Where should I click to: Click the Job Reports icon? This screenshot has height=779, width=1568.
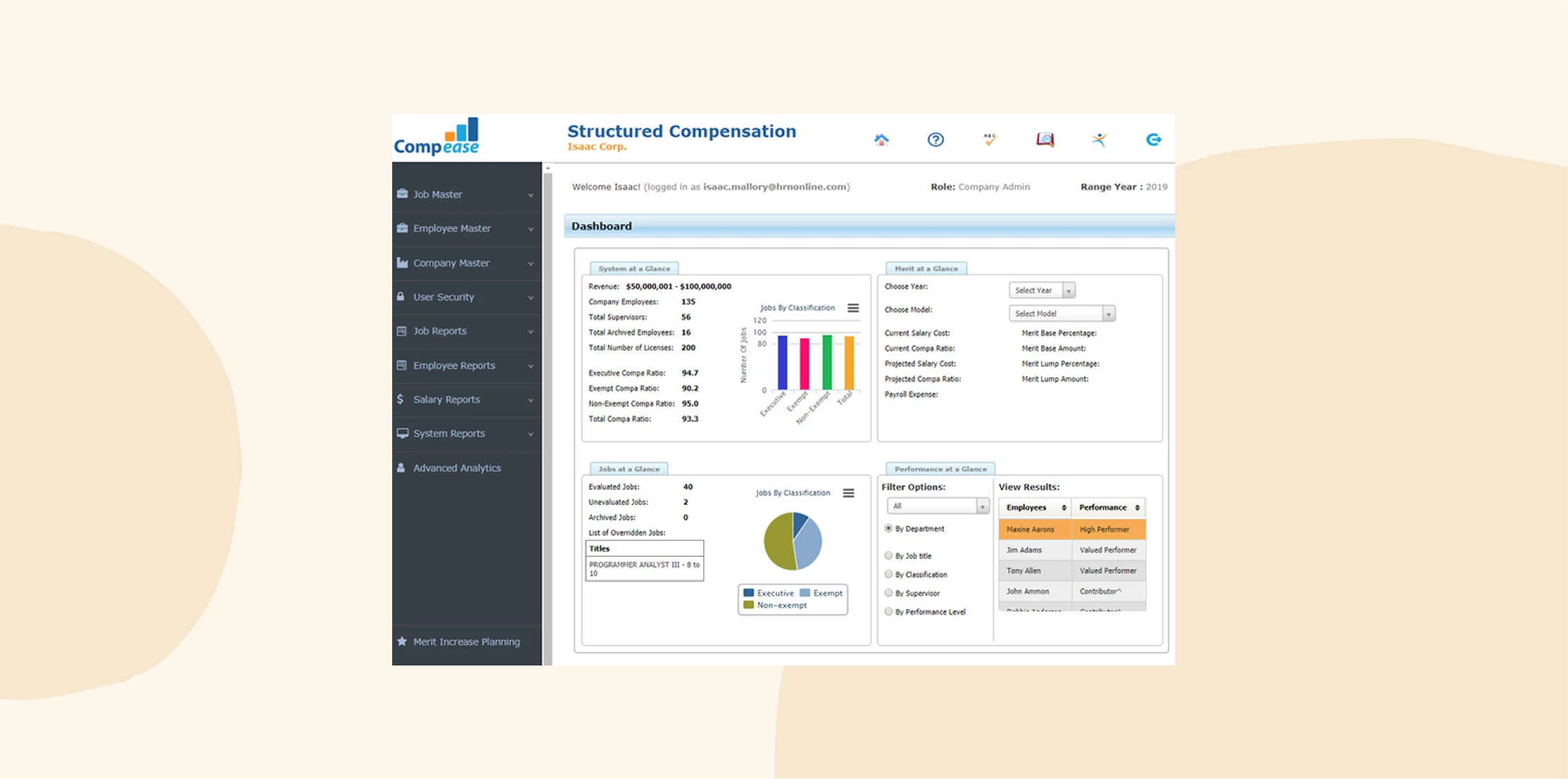pyautogui.click(x=402, y=331)
